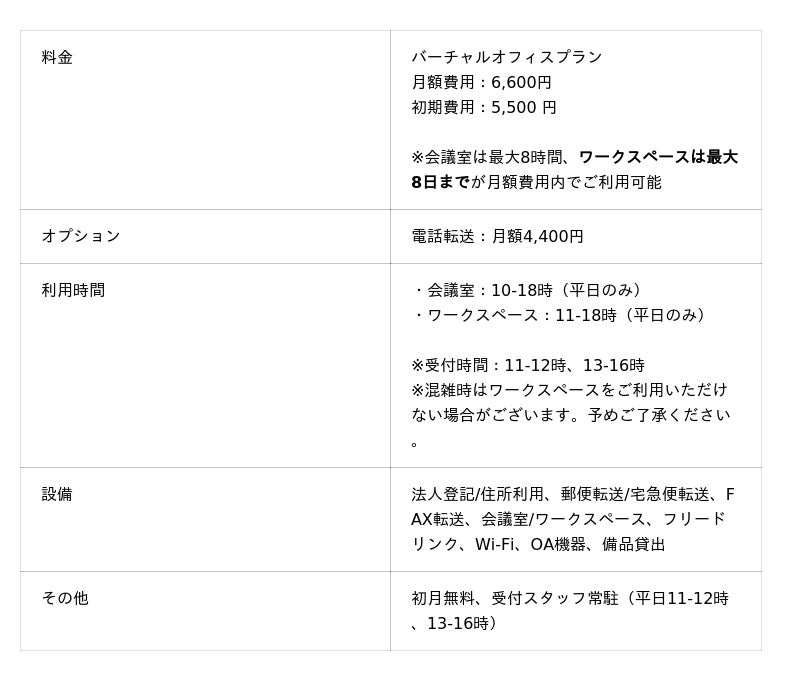Click the Wi-Fi text in 設備 row
The width and height of the screenshot is (800, 681).
point(494,545)
